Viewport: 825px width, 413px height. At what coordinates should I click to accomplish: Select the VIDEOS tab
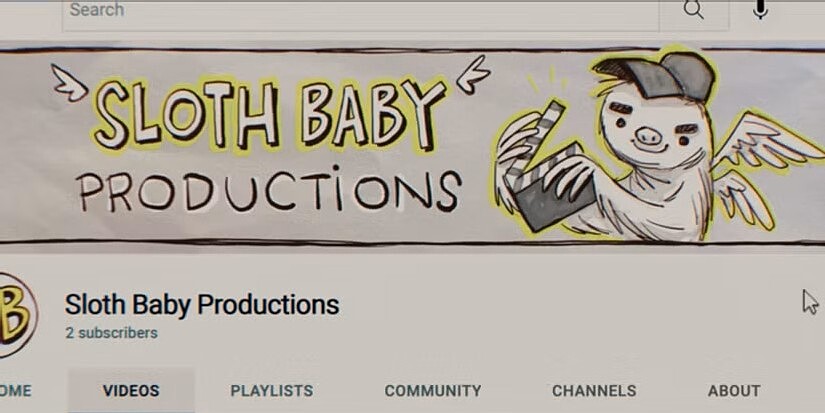point(131,390)
